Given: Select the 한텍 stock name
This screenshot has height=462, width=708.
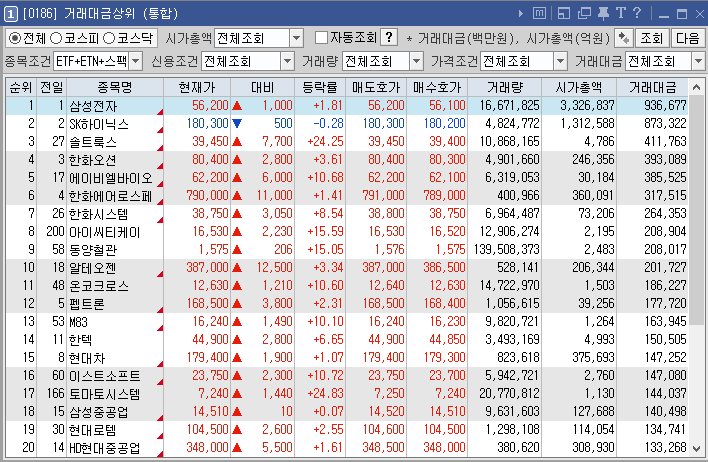Looking at the screenshot, I should pyautogui.click(x=80, y=340).
